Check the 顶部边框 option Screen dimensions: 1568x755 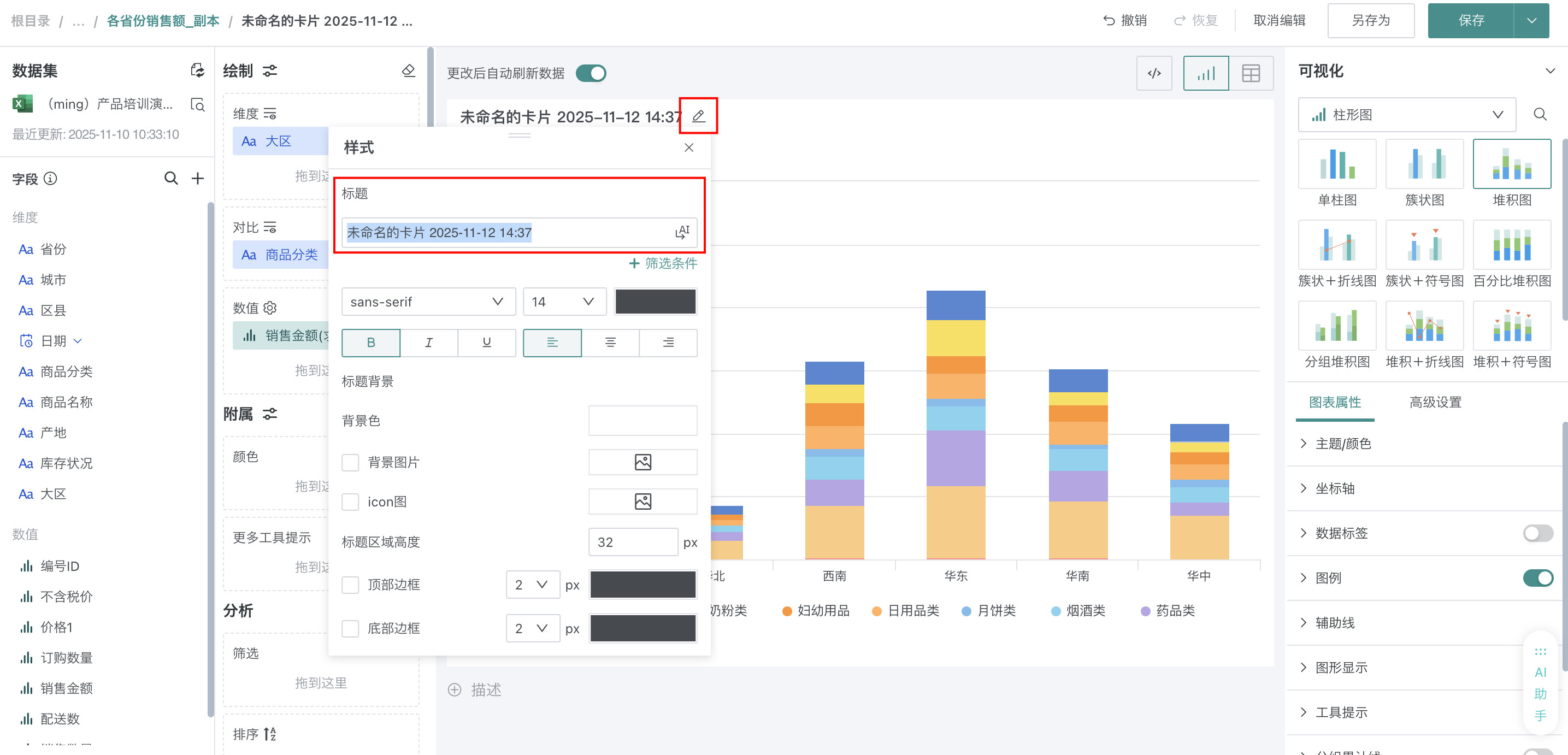pyautogui.click(x=350, y=585)
